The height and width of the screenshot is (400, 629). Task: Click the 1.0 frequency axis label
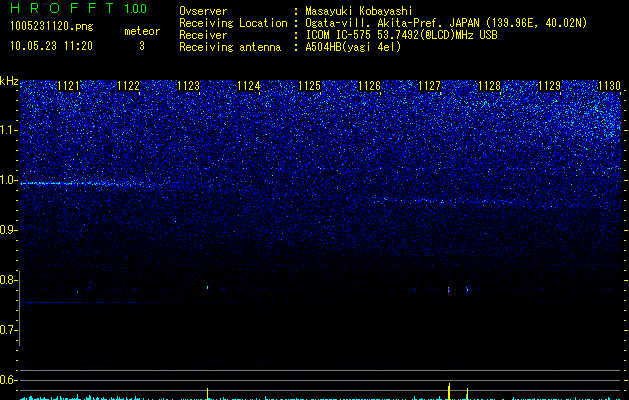click(x=9, y=180)
